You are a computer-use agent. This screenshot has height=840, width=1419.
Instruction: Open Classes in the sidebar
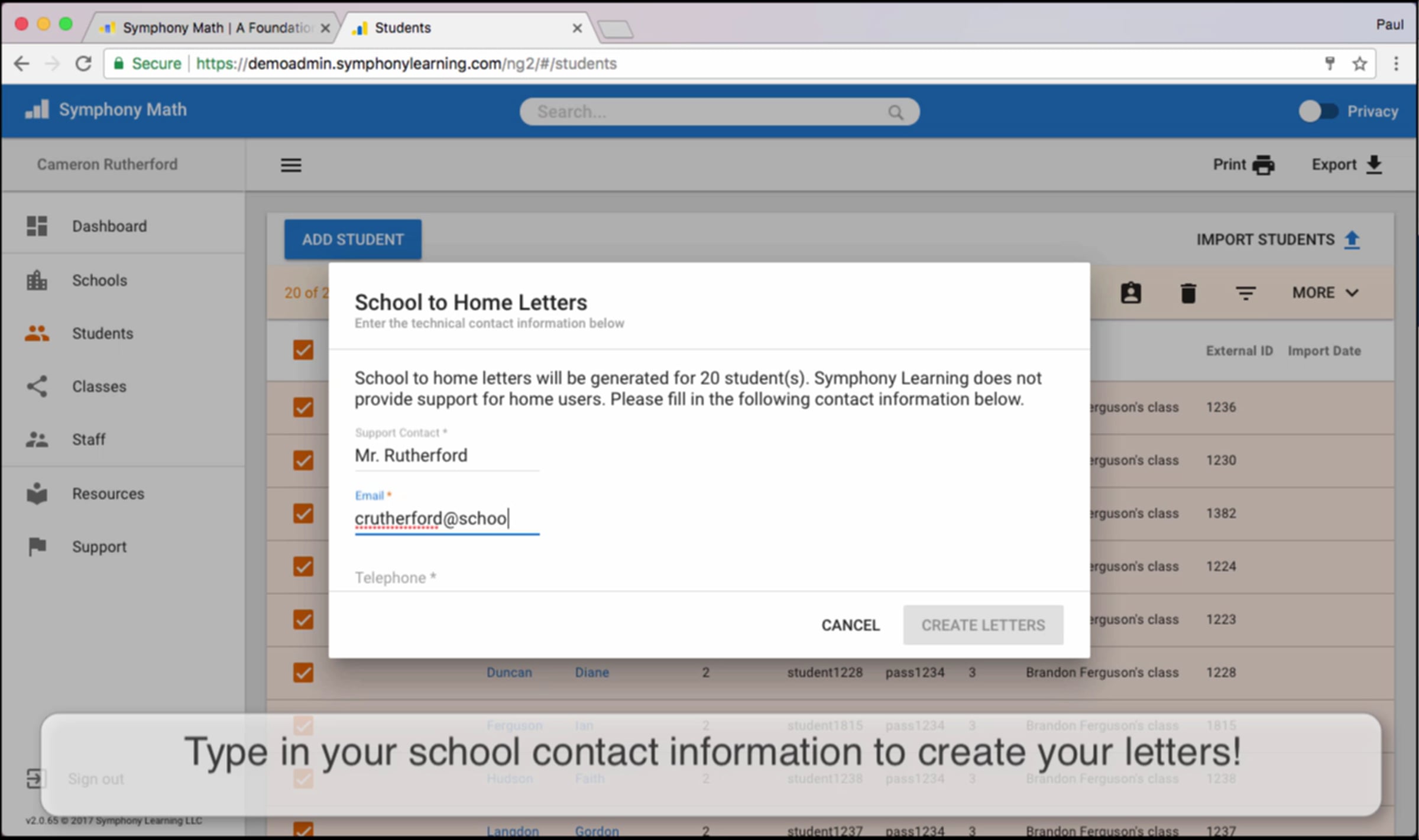(x=123, y=387)
